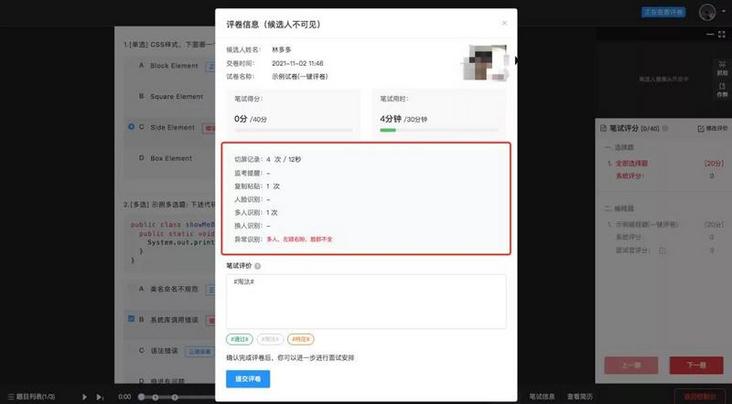Minimize the video panel with the dash icon
Viewport: 732px width, 404px height.
pos(710,34)
